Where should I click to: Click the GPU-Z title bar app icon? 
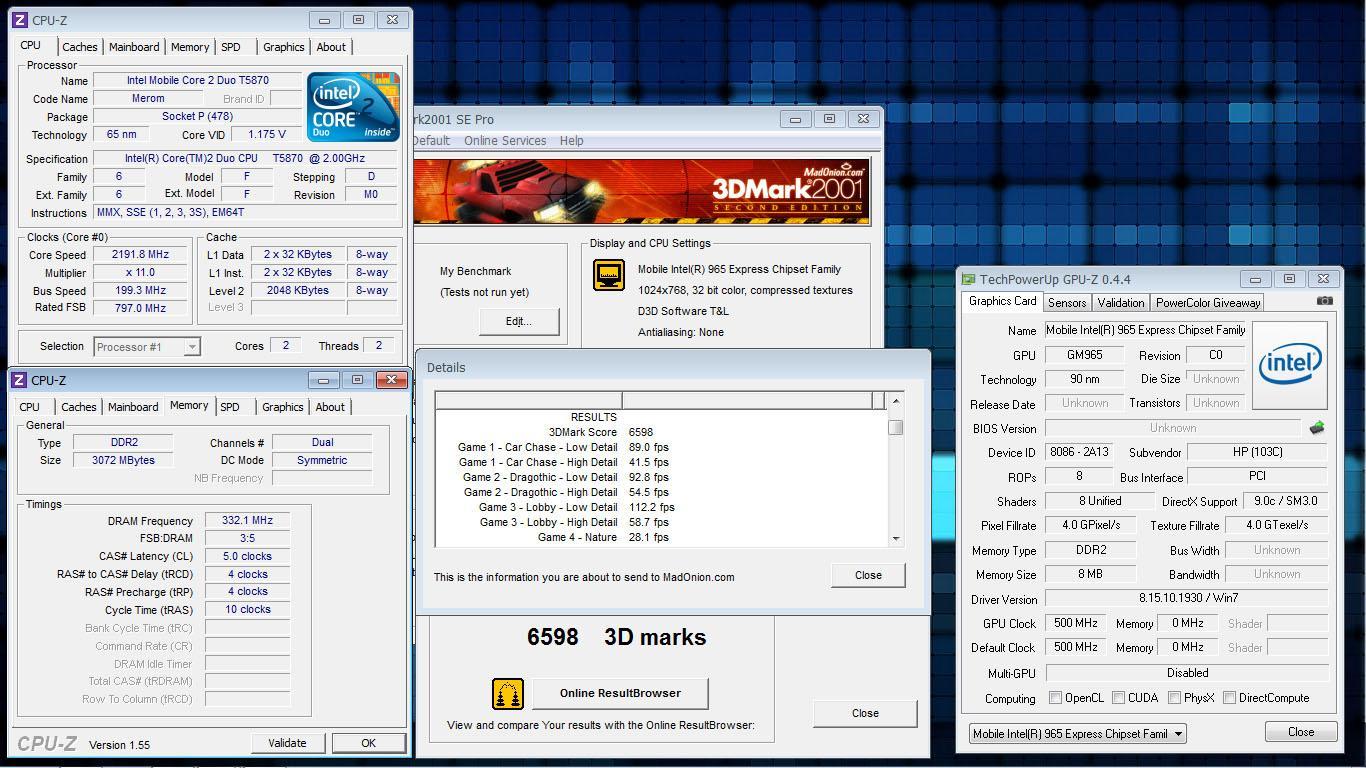coord(968,279)
